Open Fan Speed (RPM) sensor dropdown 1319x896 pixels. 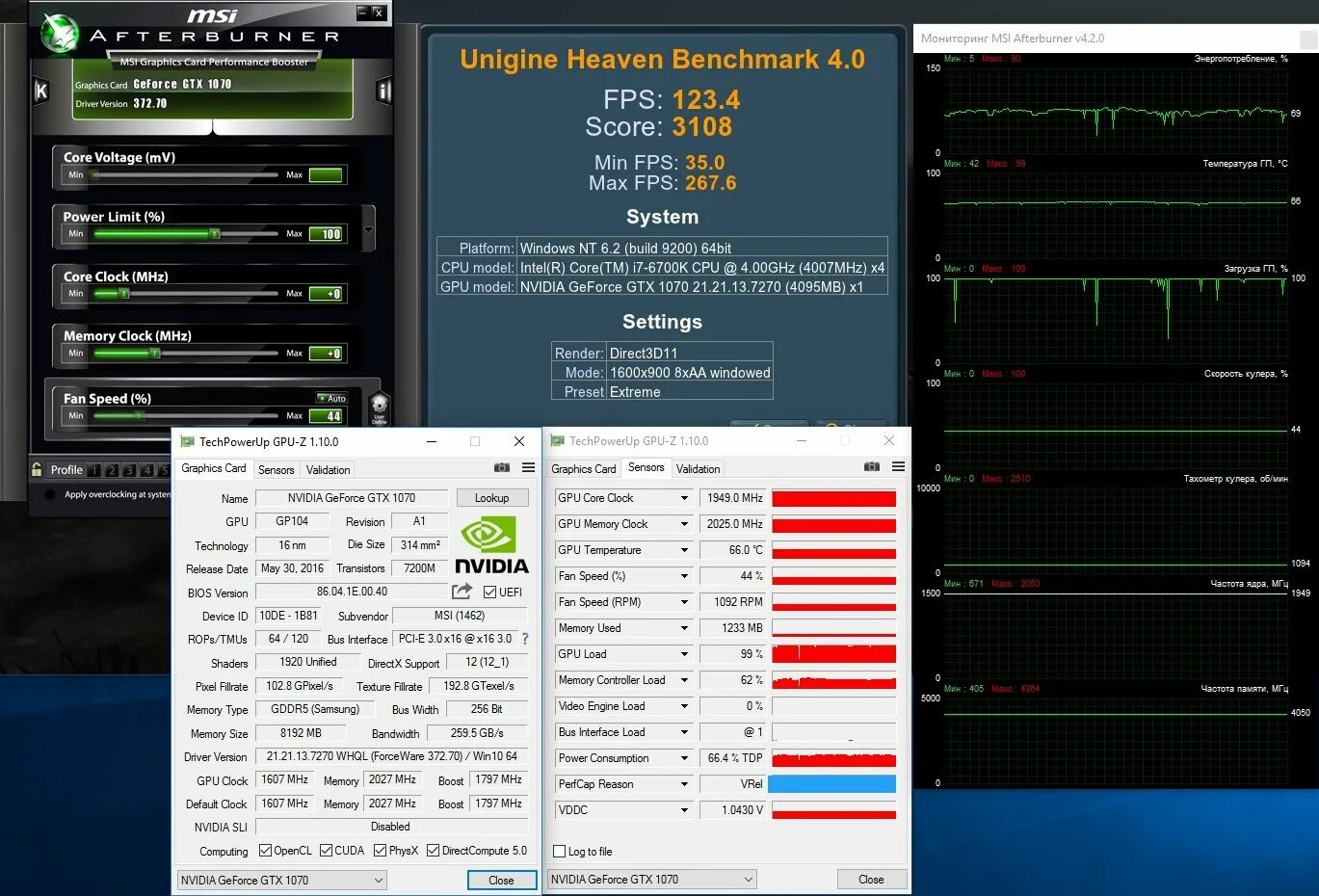tap(684, 602)
